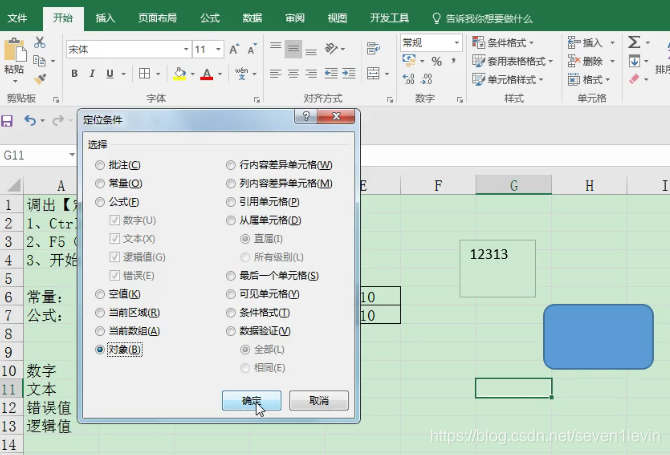Select the Format Painter brush
Image resolution: width=670 pixels, height=455 pixels.
tap(40, 78)
